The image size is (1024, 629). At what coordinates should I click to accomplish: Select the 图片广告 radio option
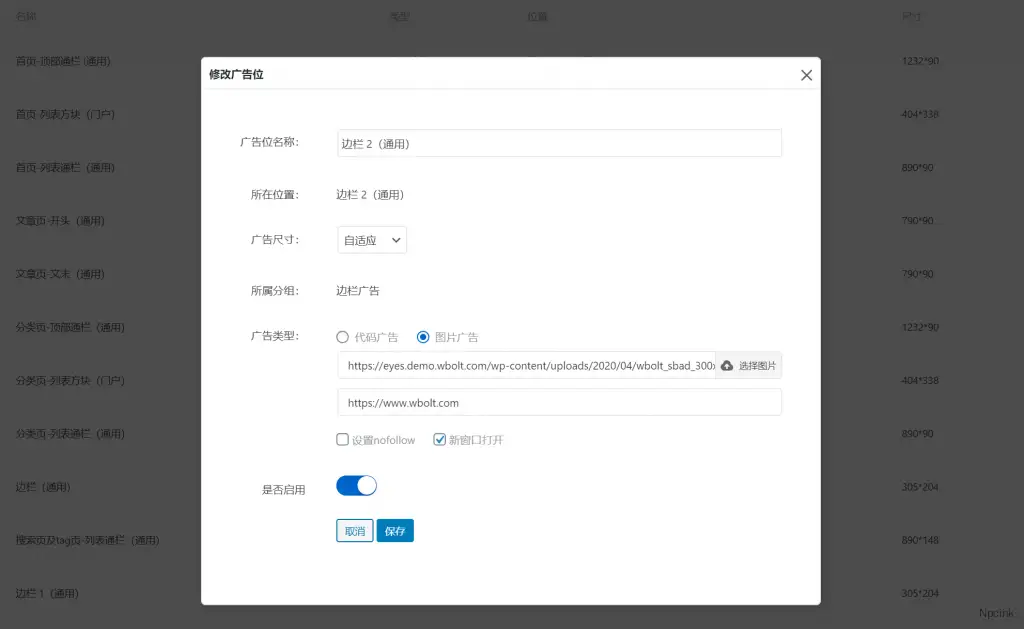(423, 337)
